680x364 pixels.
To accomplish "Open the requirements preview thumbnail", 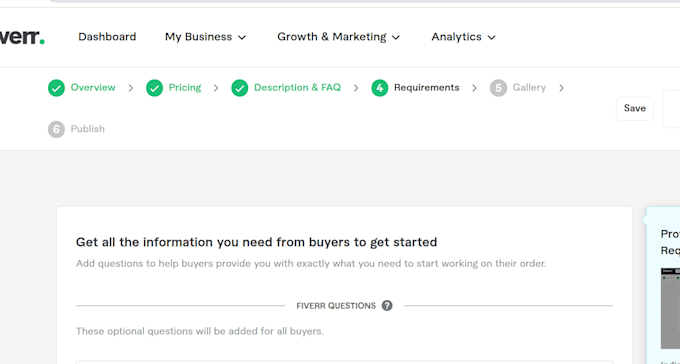I will 670,308.
